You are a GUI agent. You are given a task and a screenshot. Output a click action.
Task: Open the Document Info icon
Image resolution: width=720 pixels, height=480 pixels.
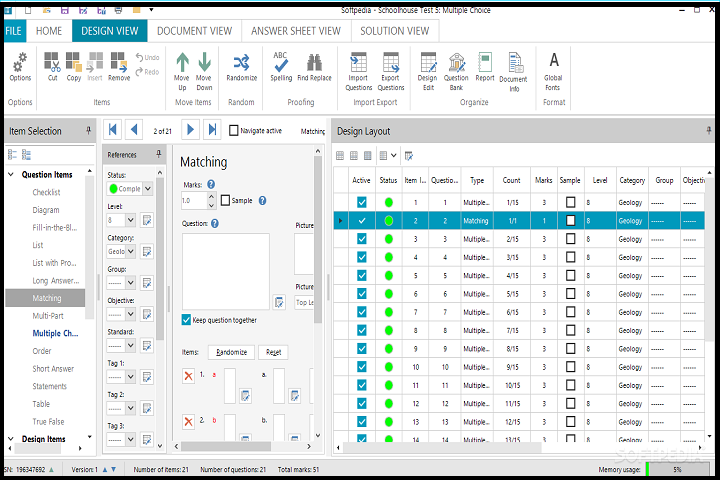click(x=513, y=64)
